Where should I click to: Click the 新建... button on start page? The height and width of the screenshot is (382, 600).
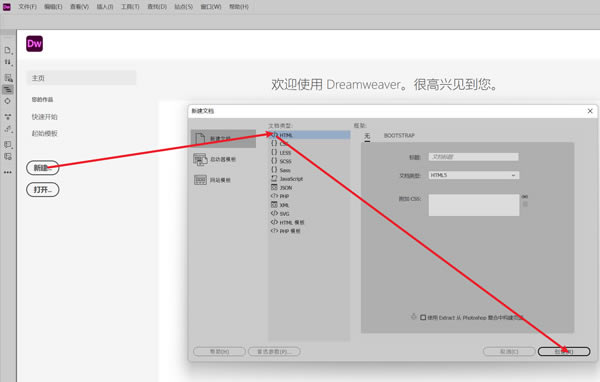click(42, 168)
